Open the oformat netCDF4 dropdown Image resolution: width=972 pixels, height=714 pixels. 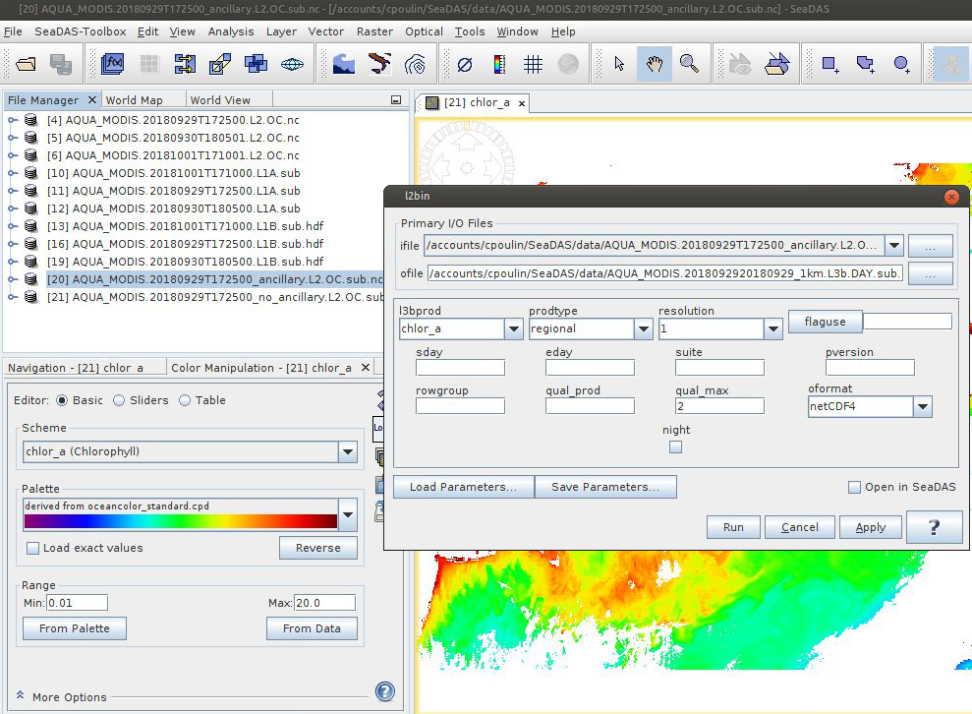pyautogui.click(x=922, y=407)
